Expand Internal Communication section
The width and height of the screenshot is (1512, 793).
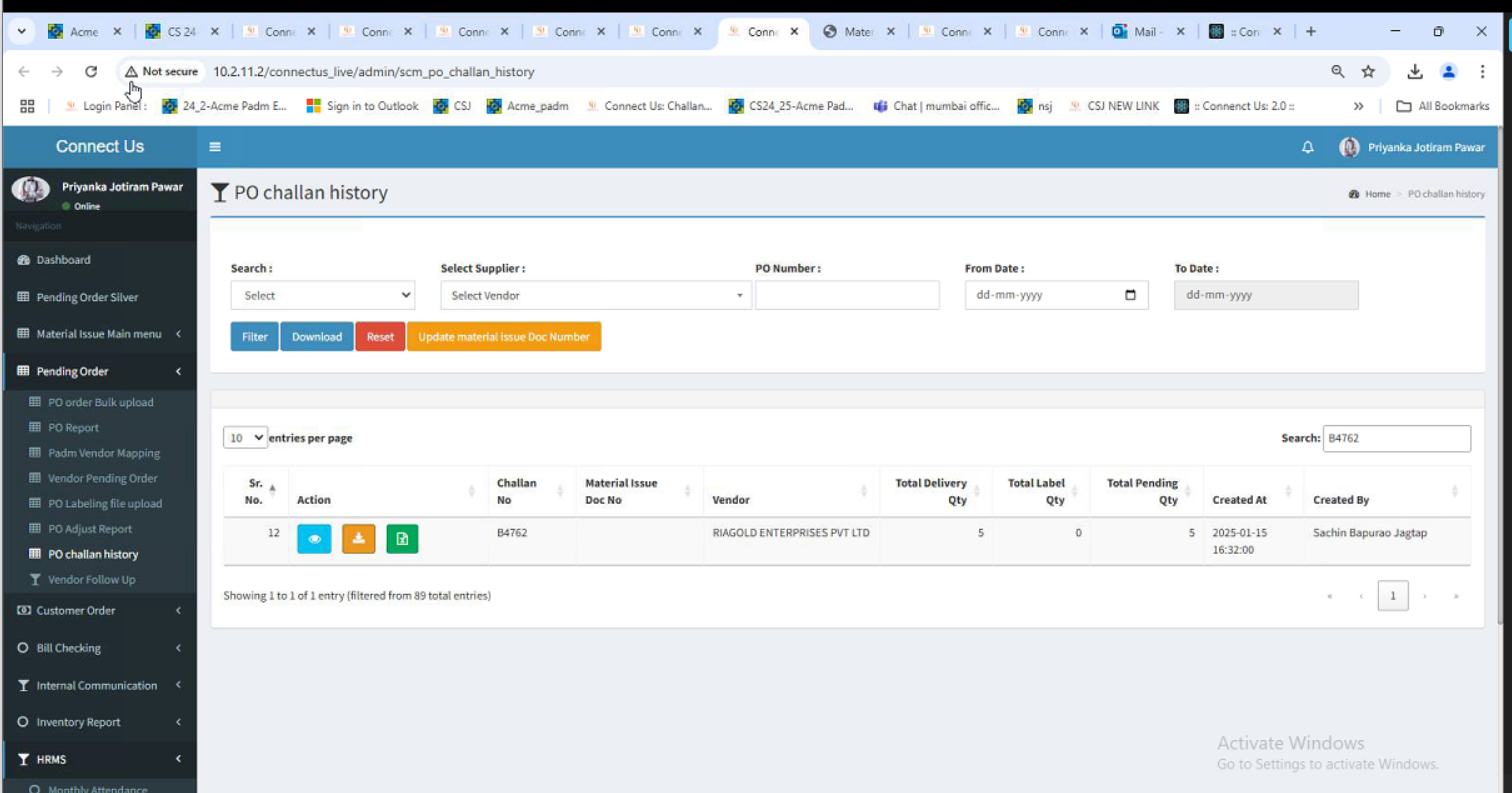[x=99, y=685]
